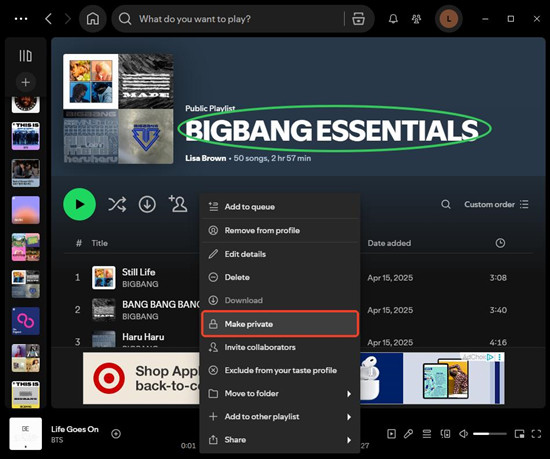Click the Still Life album thumbnail
This screenshot has height=459, width=550.
pos(103,277)
